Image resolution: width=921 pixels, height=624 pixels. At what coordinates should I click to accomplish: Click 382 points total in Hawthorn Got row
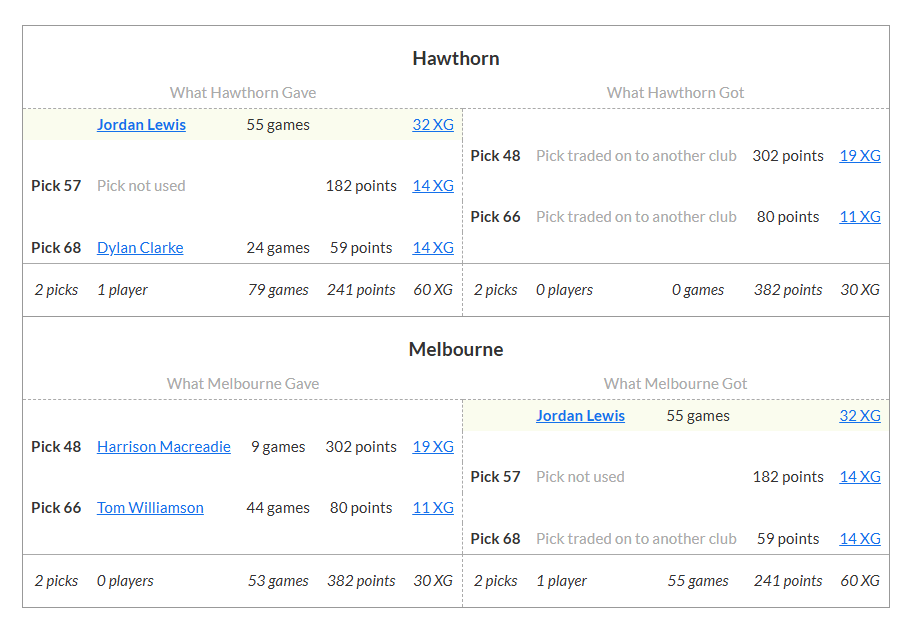pos(788,290)
